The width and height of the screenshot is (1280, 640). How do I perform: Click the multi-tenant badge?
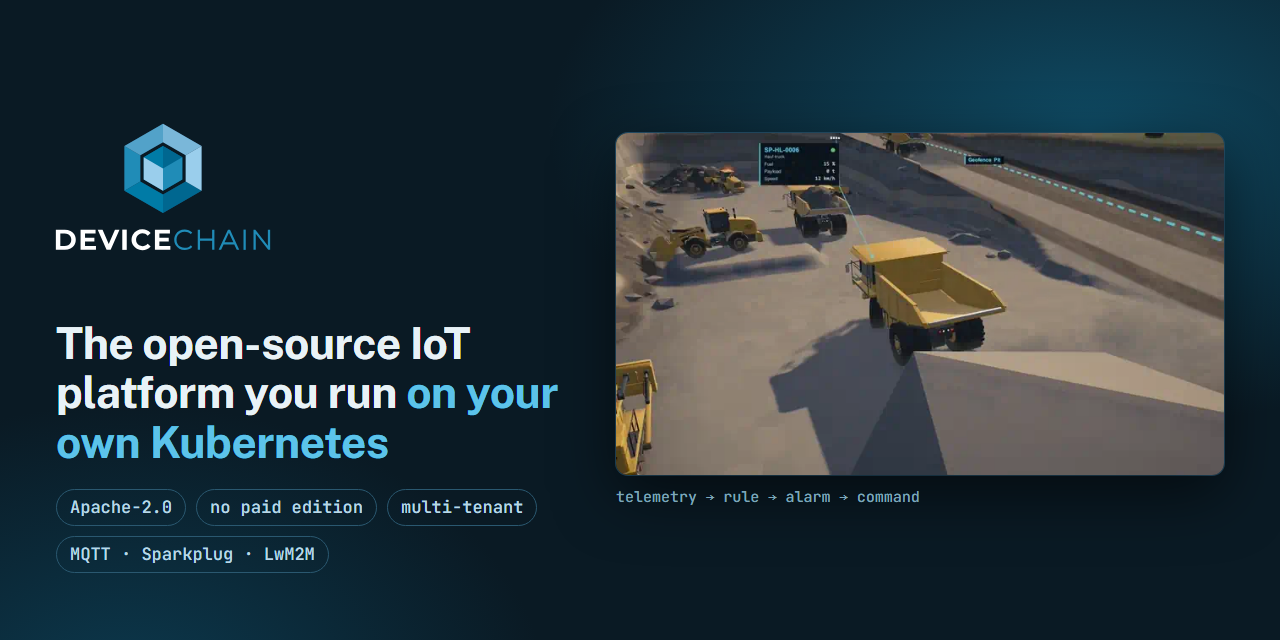(462, 507)
